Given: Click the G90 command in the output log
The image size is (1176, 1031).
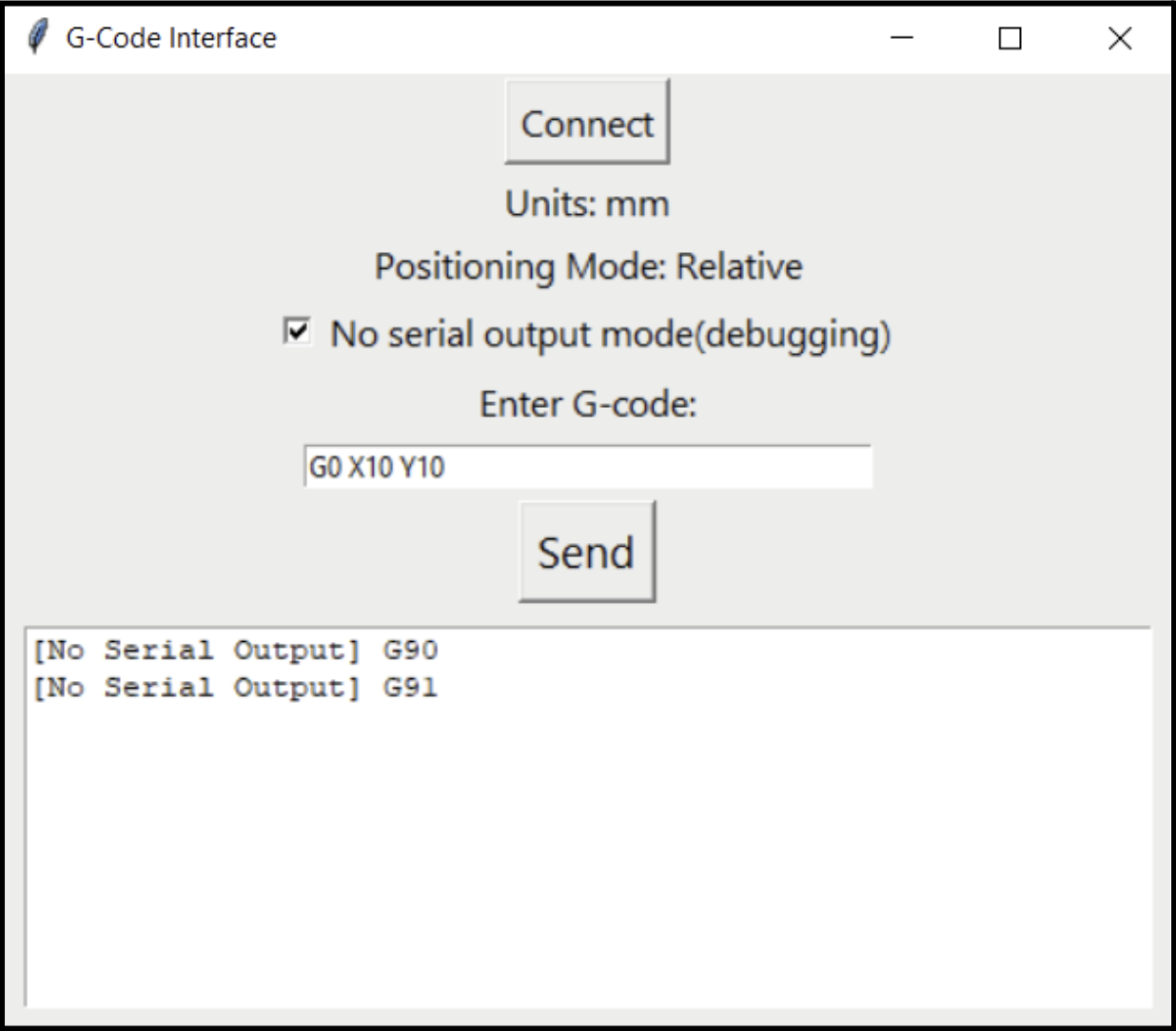Looking at the screenshot, I should (410, 651).
